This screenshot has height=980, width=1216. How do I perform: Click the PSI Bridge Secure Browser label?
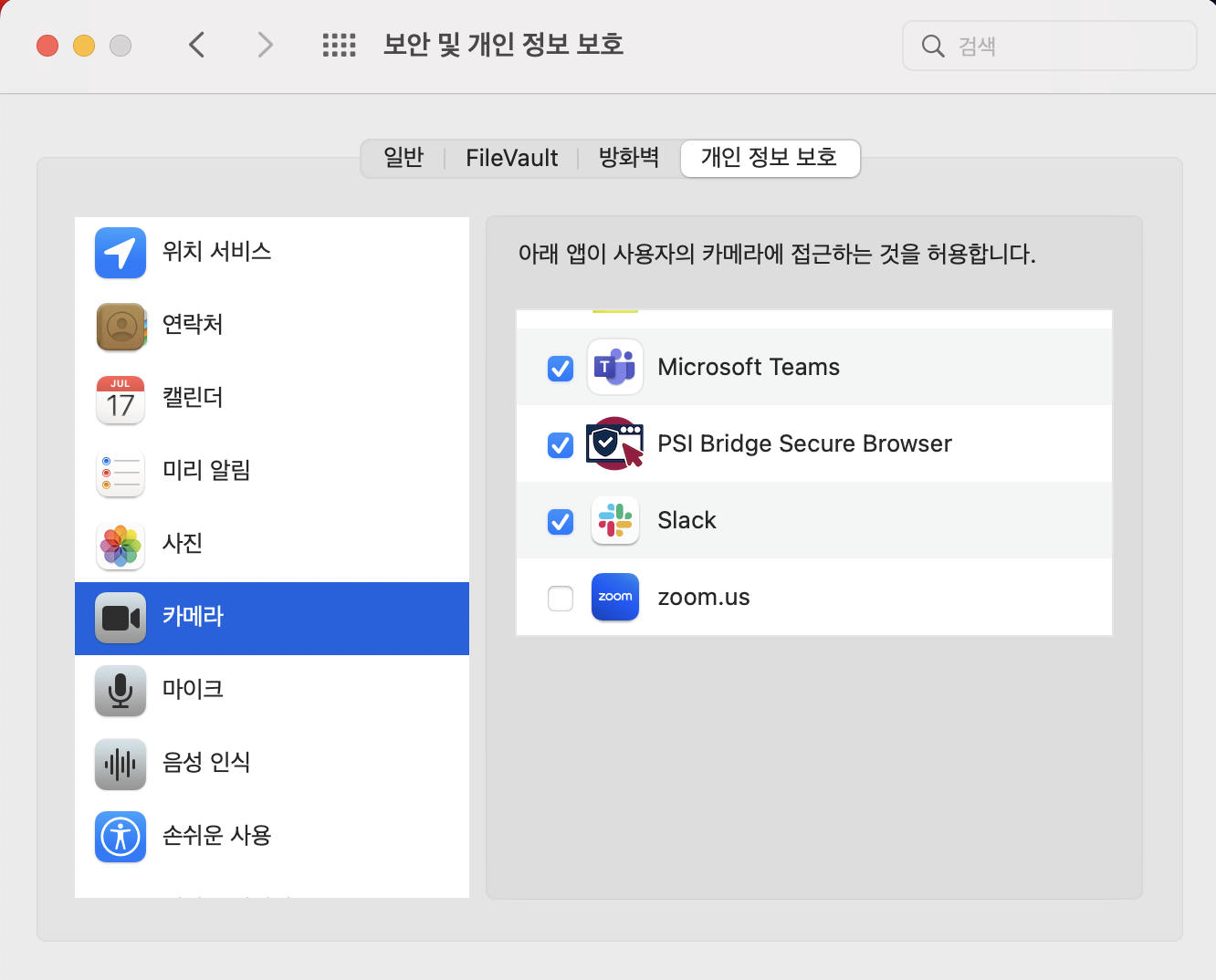(x=804, y=443)
